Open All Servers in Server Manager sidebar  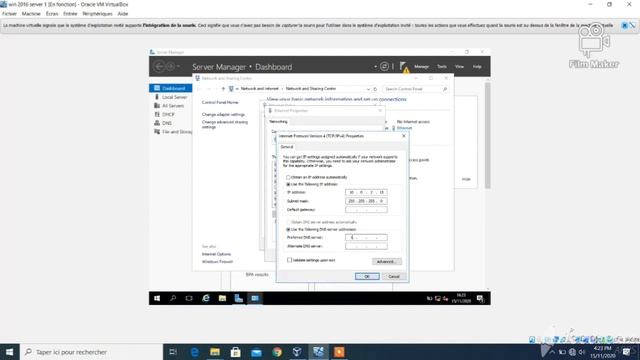173,106
